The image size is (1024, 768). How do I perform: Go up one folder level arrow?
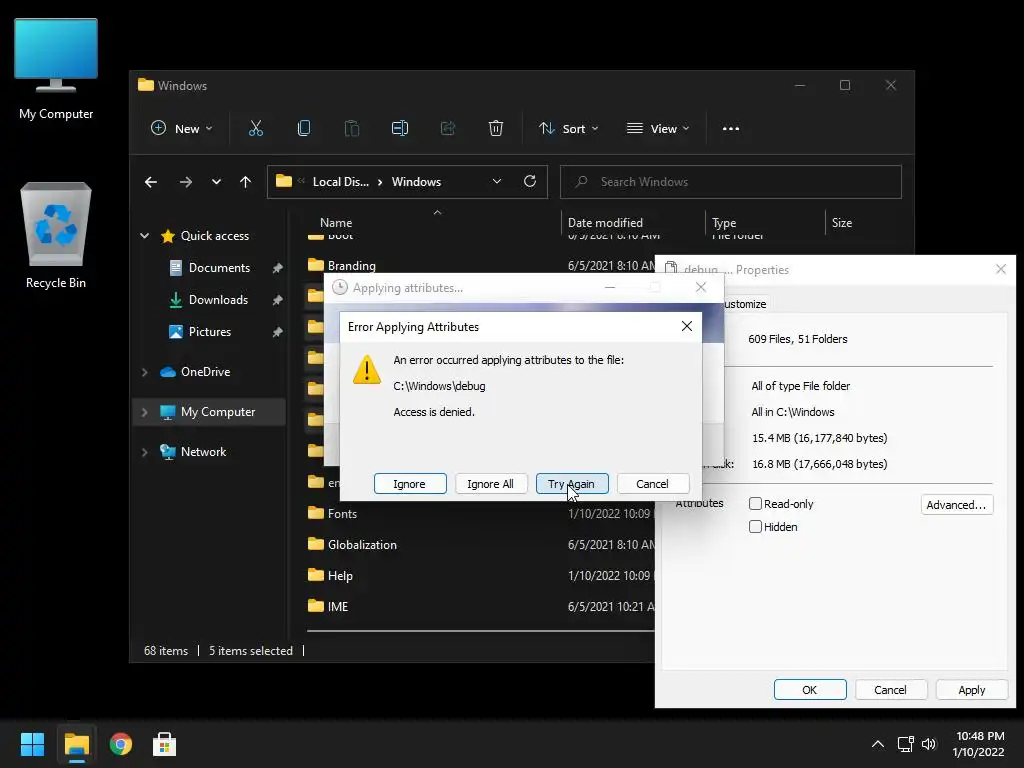pos(245,182)
